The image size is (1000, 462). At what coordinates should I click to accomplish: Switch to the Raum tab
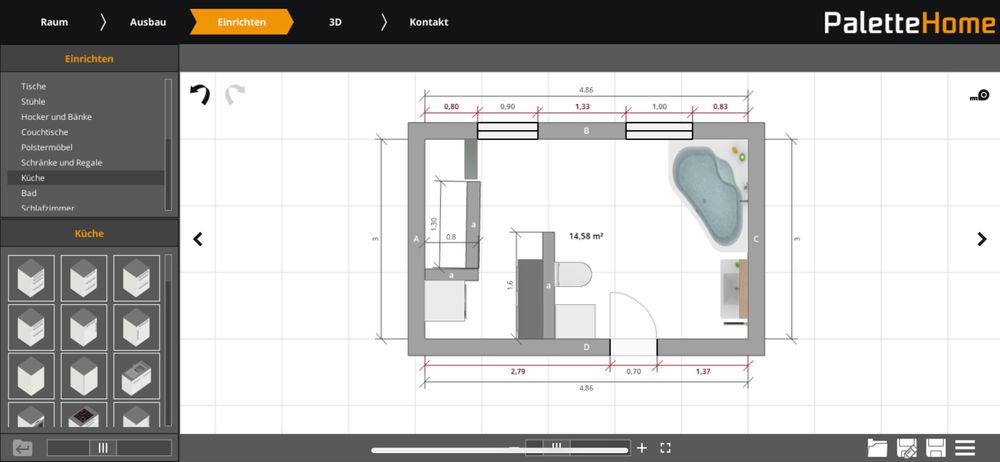[54, 22]
